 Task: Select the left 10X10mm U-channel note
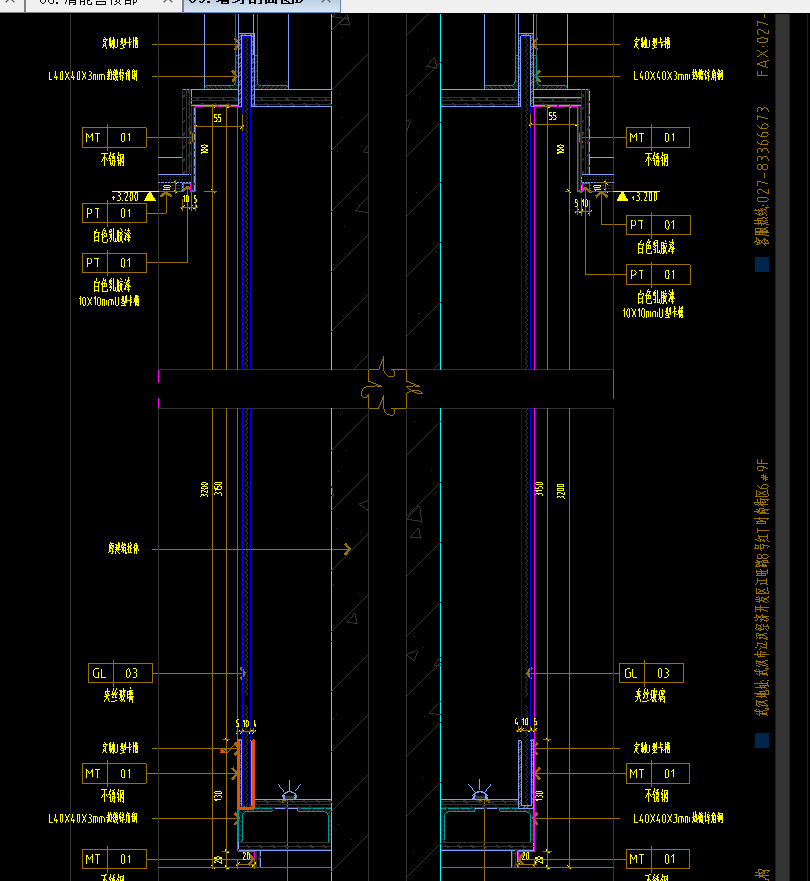[109, 301]
